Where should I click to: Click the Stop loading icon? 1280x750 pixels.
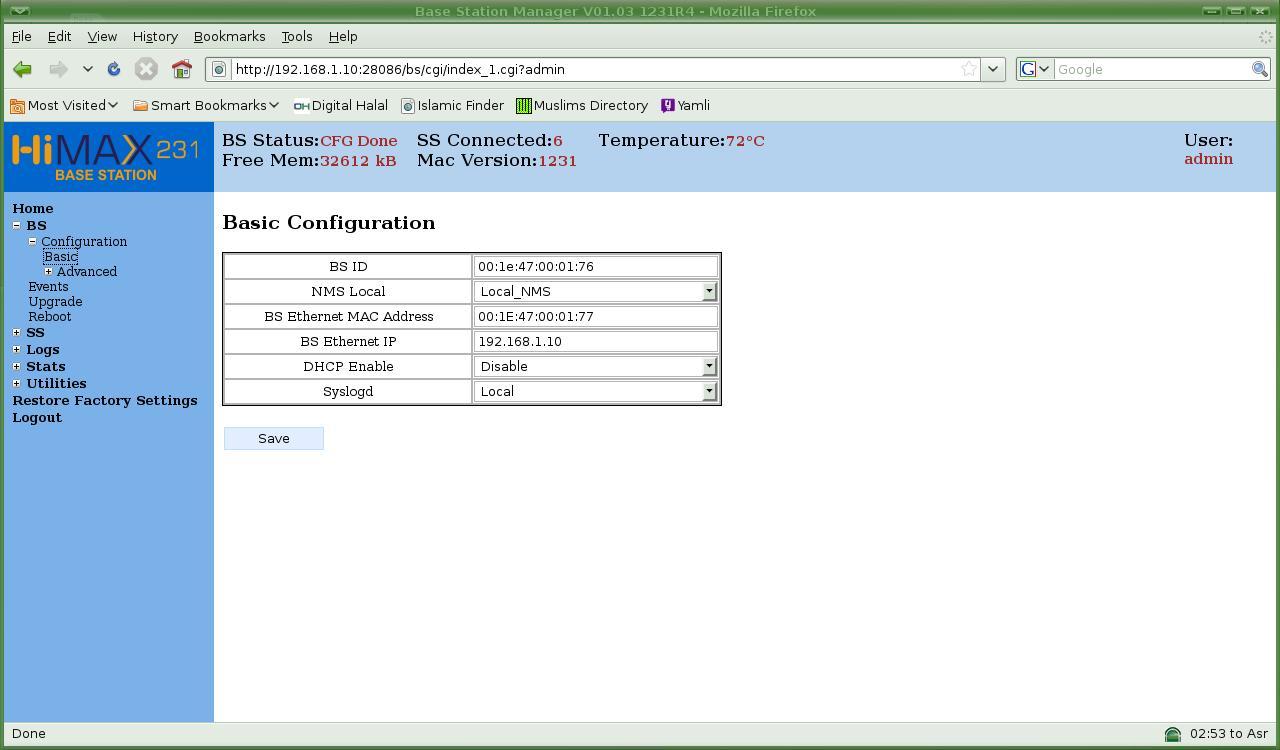point(146,69)
